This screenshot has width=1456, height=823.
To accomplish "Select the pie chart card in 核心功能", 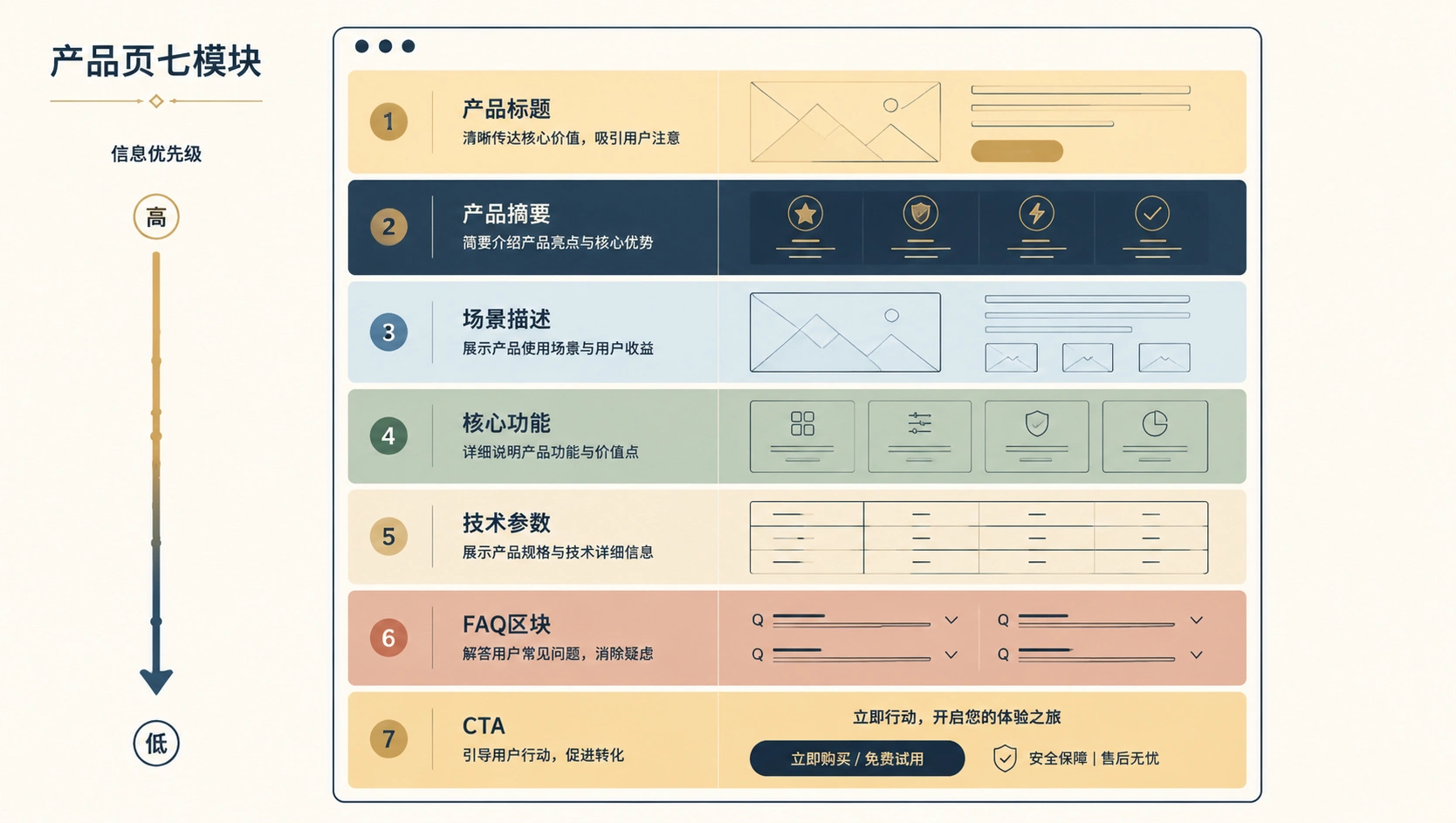I will click(x=1155, y=436).
